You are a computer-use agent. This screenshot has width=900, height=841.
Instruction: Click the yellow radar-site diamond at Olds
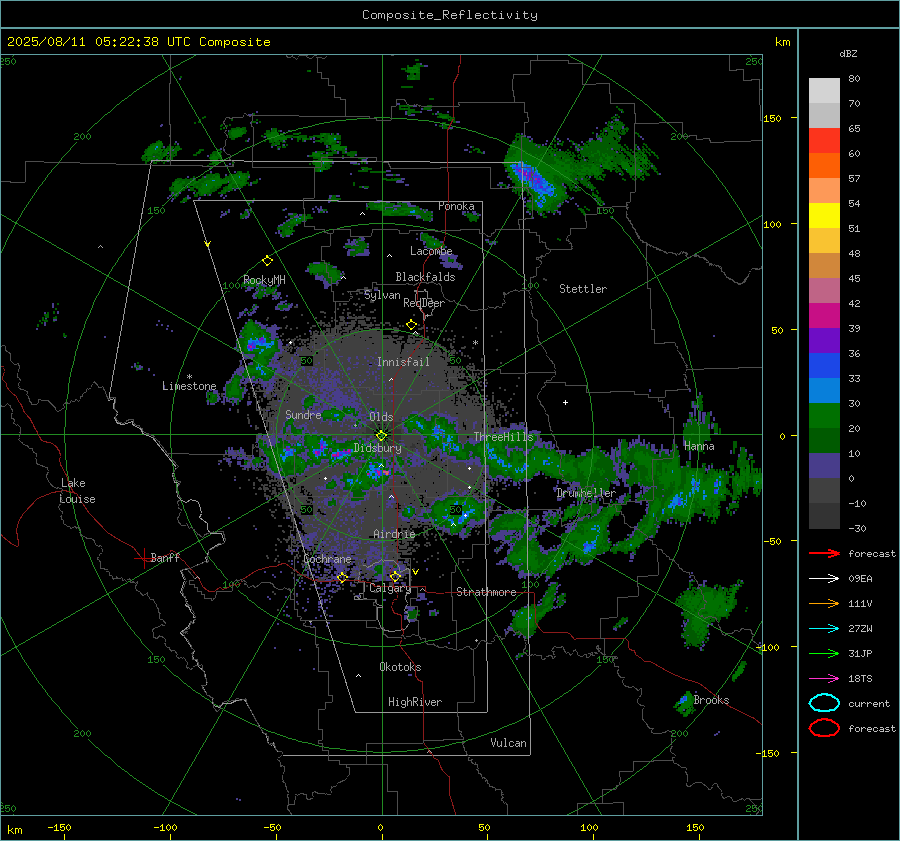tap(381, 435)
